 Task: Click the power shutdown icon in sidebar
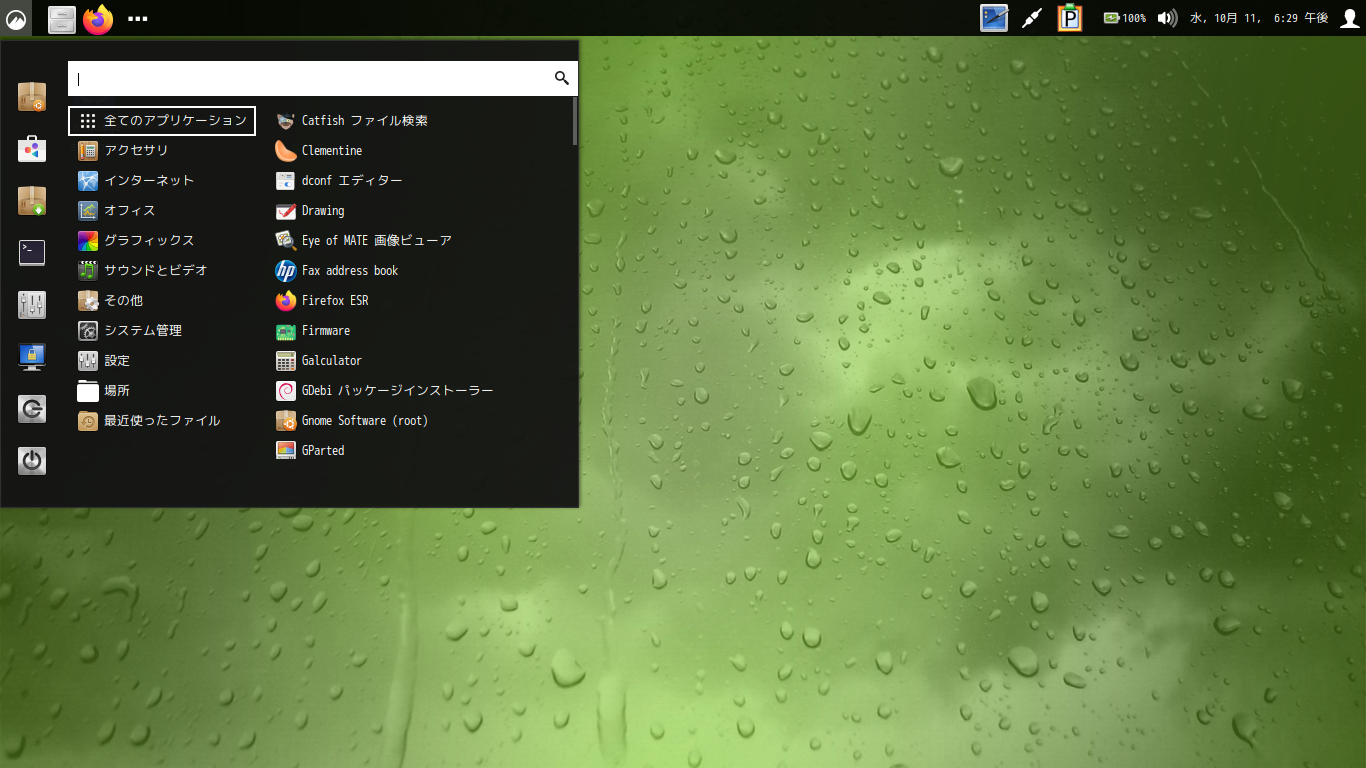coord(32,461)
